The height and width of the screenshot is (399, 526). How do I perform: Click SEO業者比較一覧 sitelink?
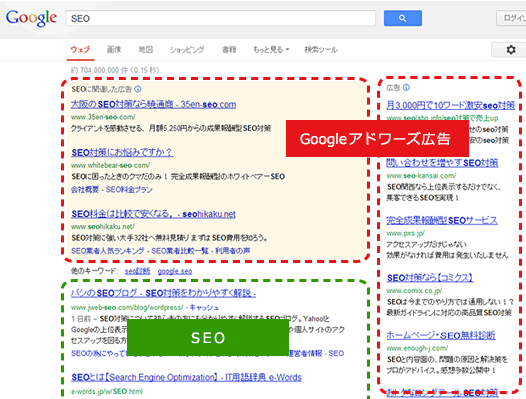[180, 251]
